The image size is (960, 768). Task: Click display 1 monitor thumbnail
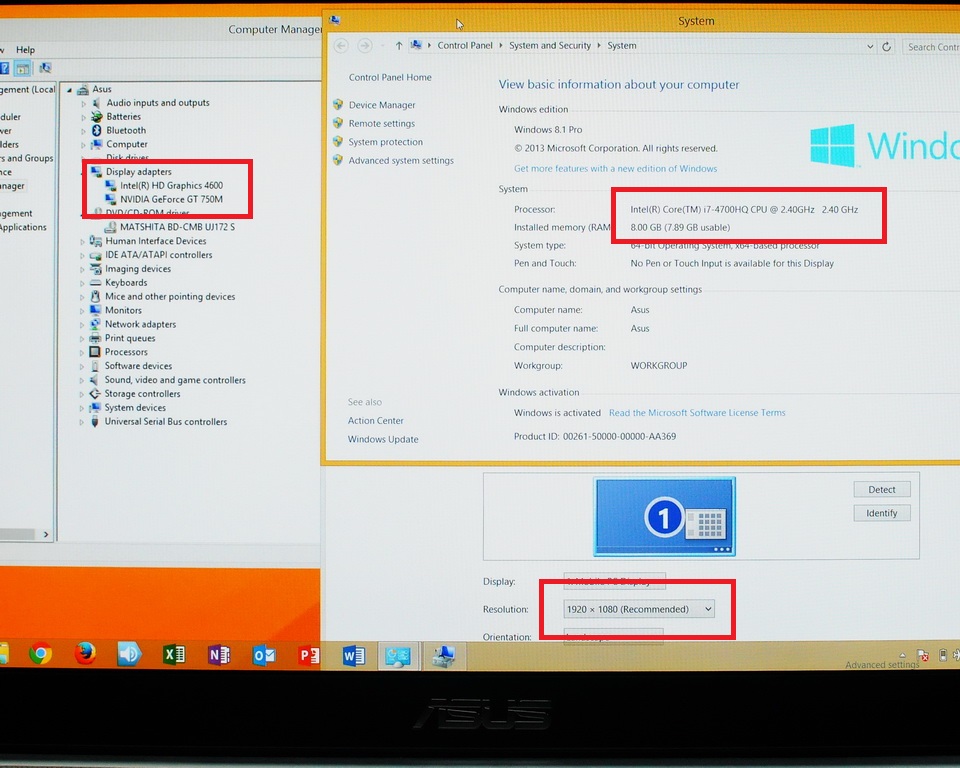click(664, 516)
